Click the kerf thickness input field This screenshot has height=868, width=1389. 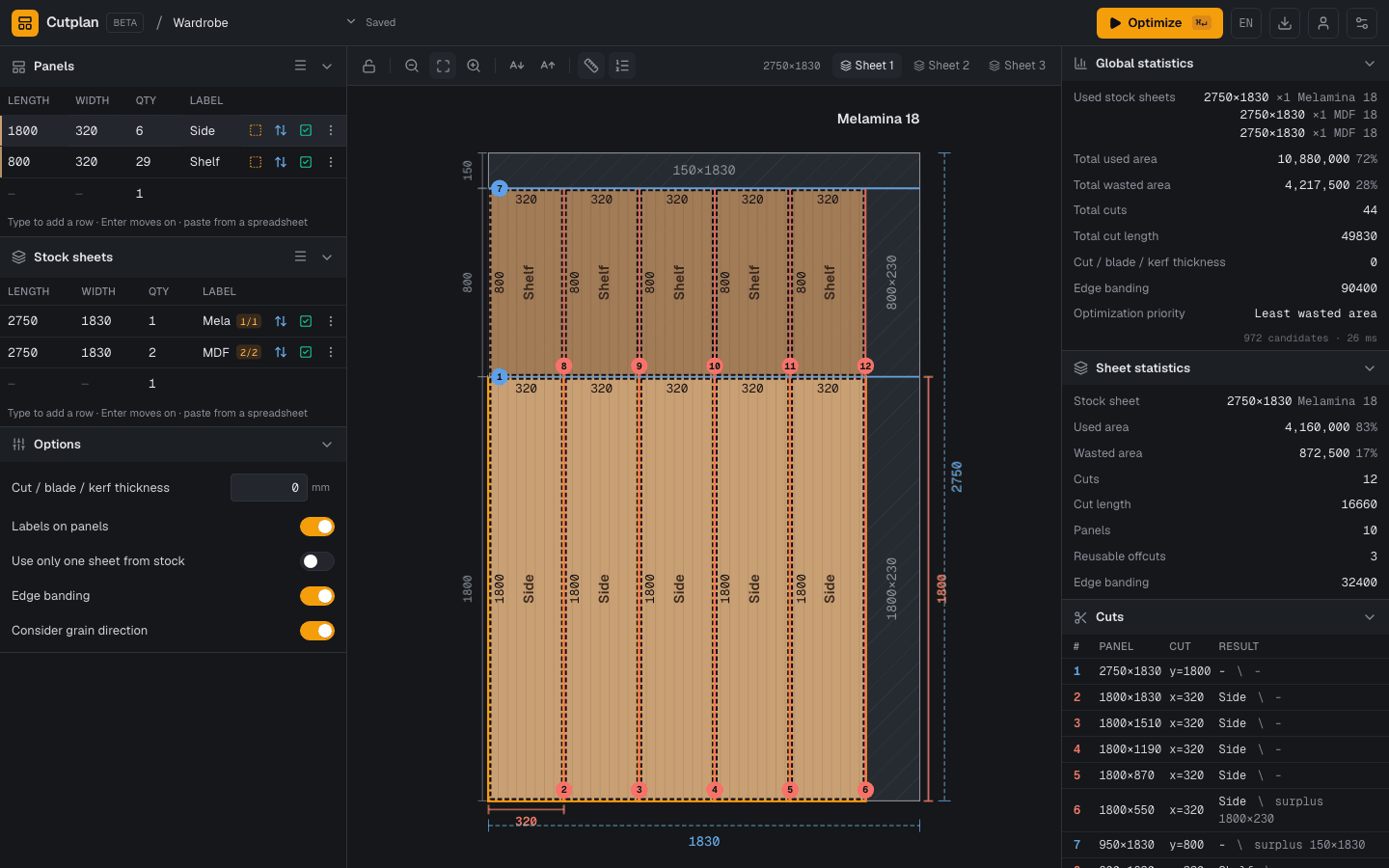[x=269, y=488]
